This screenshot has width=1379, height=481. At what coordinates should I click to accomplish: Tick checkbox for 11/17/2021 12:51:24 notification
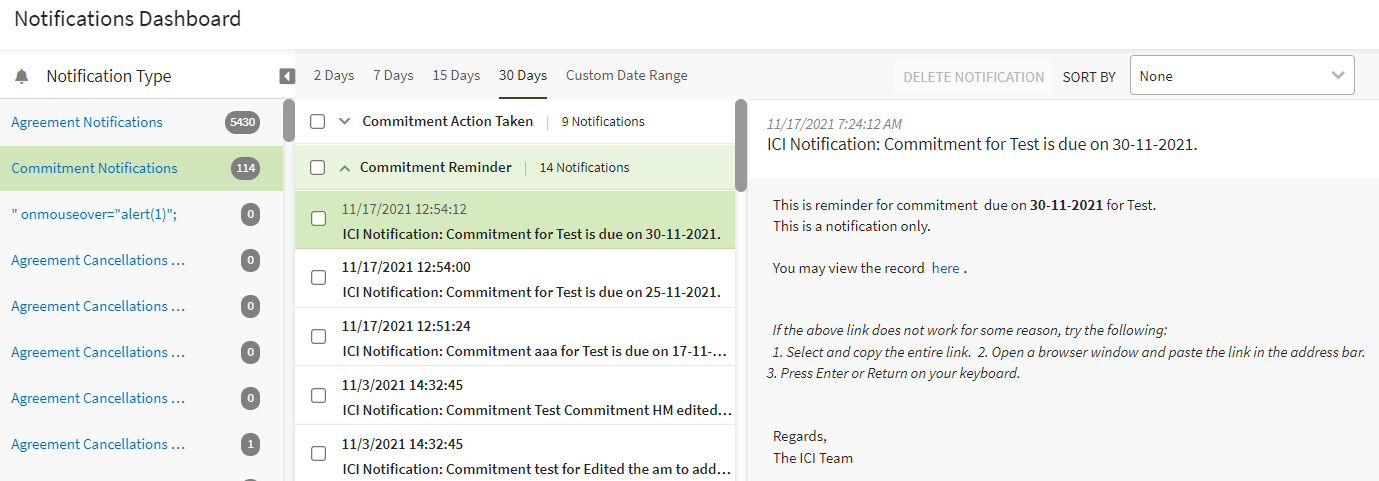(x=318, y=337)
